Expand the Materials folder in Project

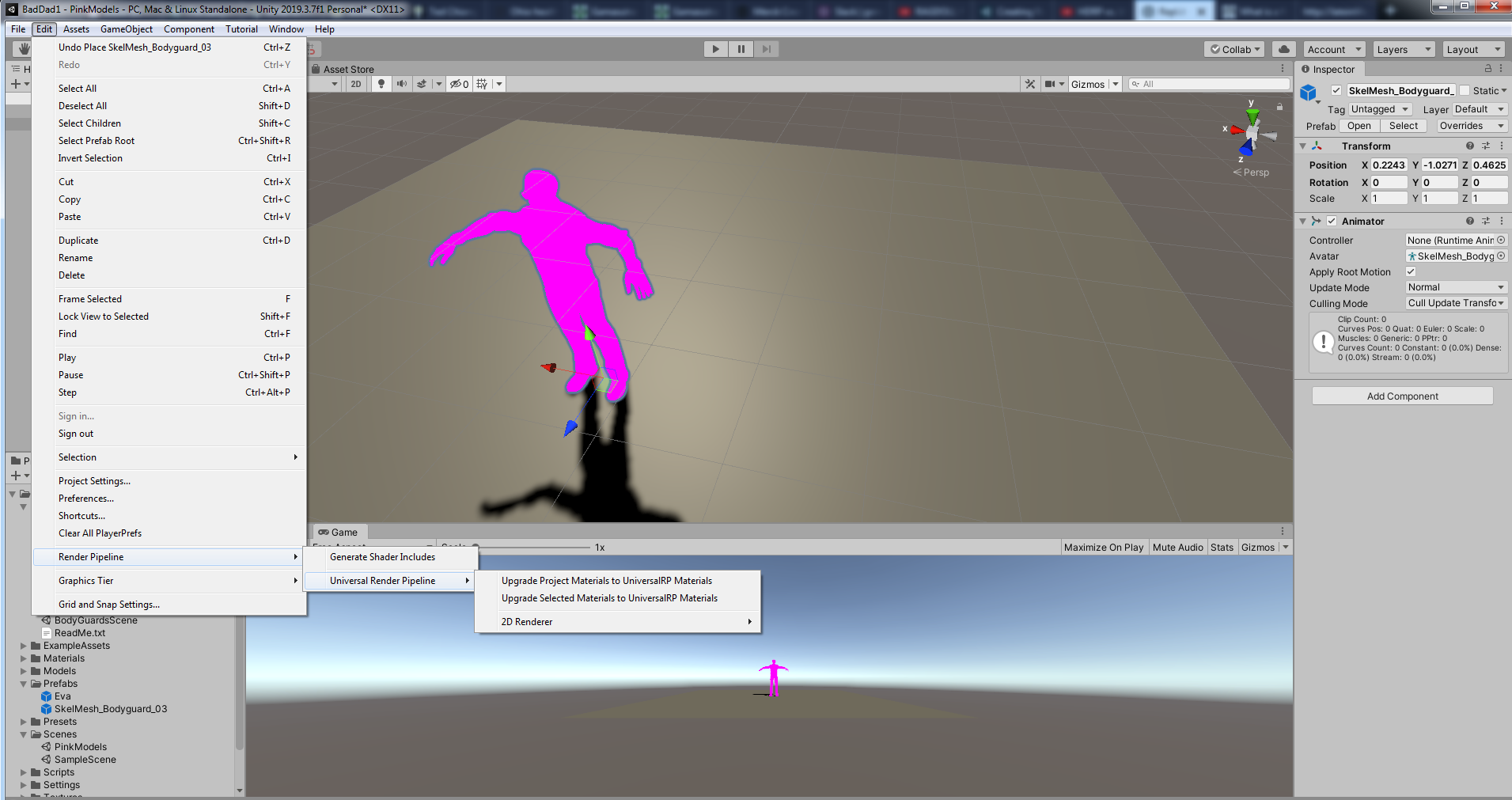pos(24,658)
